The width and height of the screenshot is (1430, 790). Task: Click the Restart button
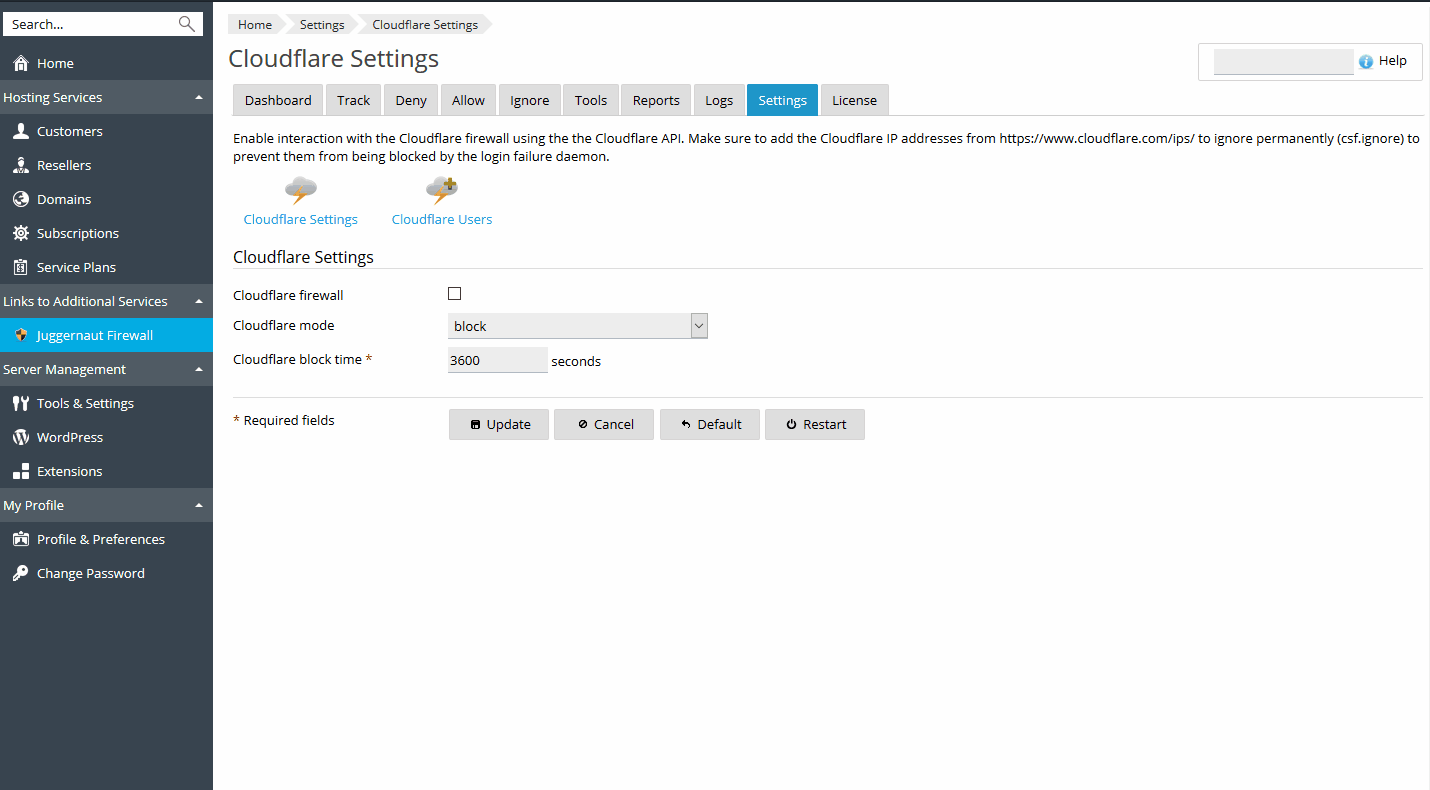point(815,424)
